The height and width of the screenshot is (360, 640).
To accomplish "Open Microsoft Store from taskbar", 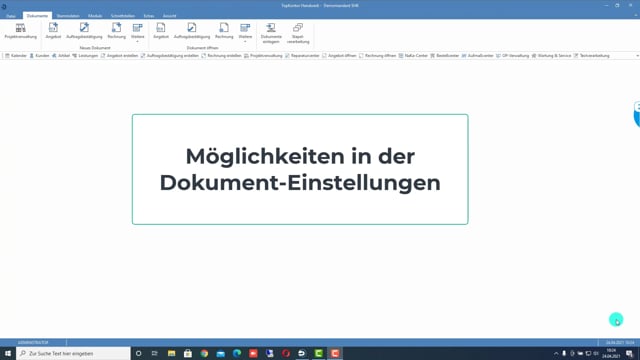I will tap(188, 353).
